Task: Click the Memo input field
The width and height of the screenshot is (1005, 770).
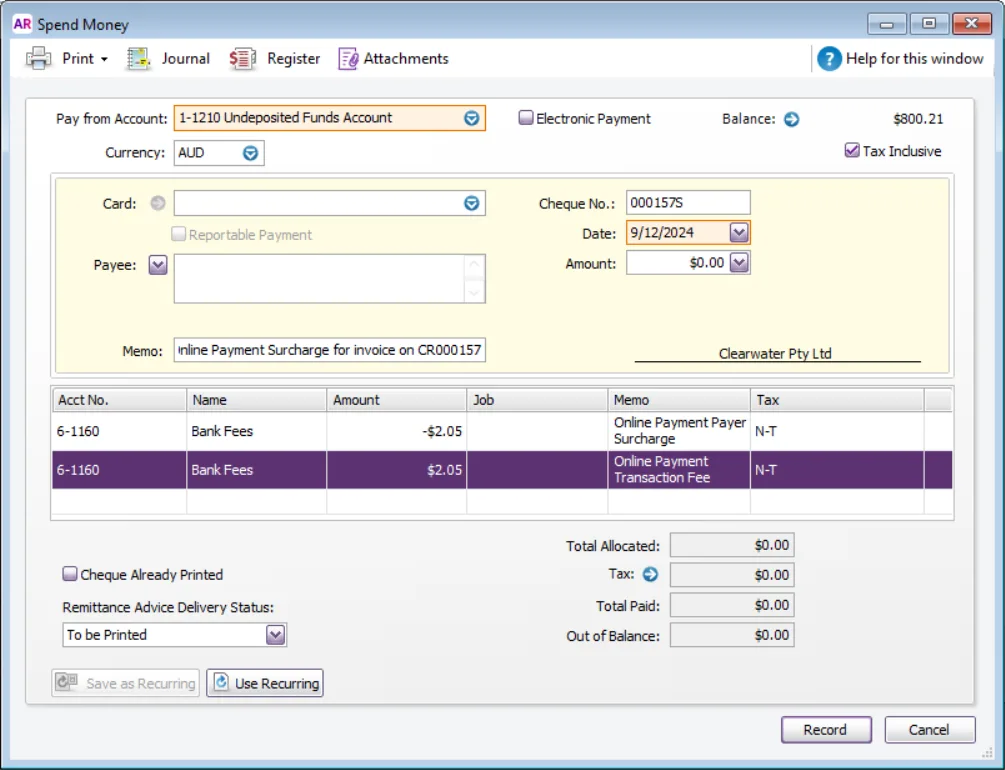Action: 329,350
